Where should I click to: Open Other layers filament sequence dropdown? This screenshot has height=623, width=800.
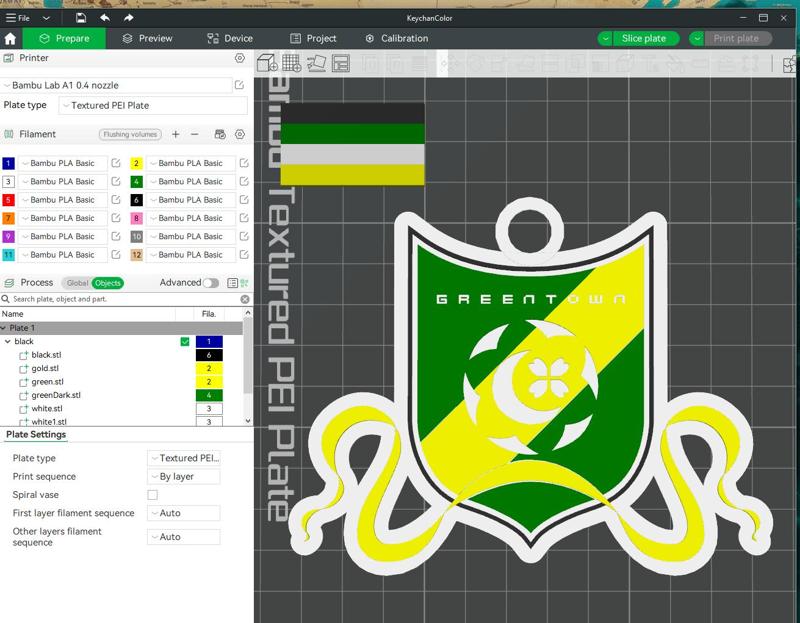pos(184,537)
